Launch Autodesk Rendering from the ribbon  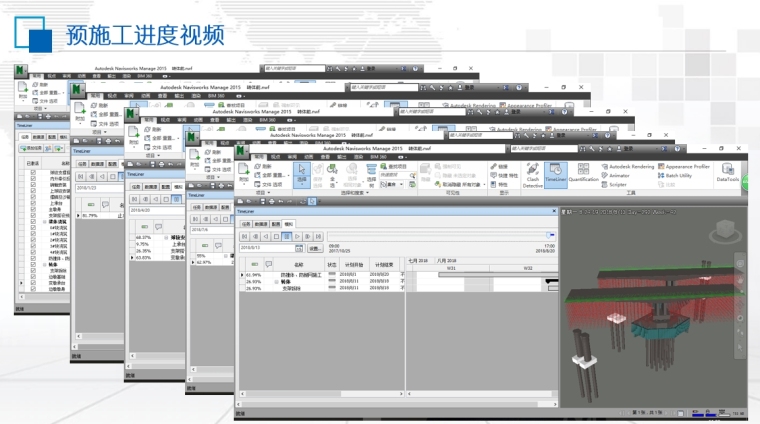click(x=630, y=166)
